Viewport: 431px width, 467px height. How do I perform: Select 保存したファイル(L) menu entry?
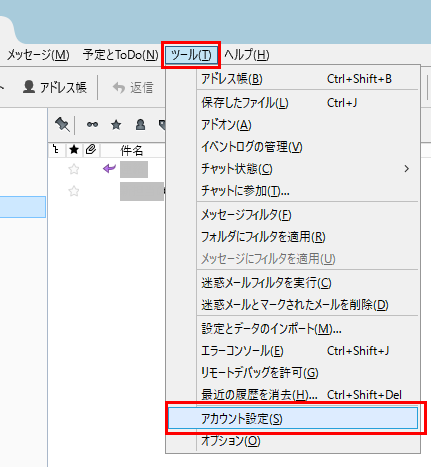click(x=292, y=103)
